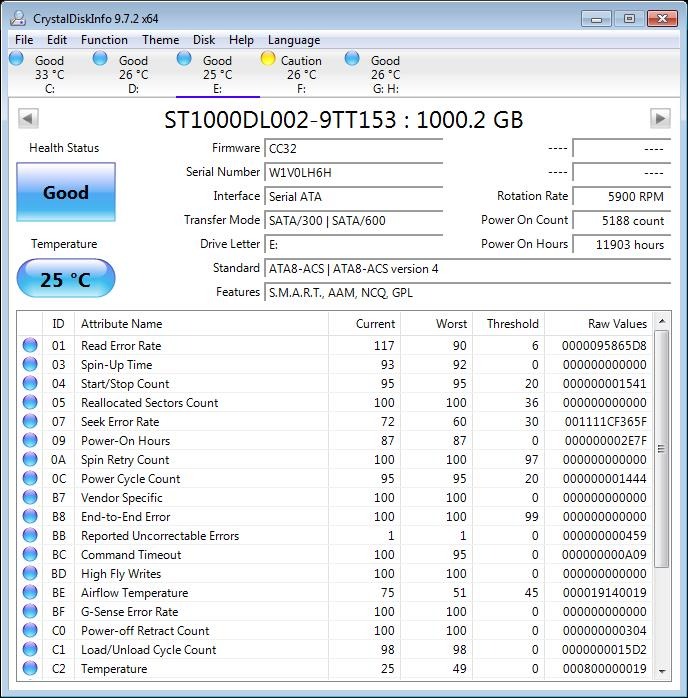Click the status orb for Read Error Rate
Viewport: 688px width, 698px height.
click(x=30, y=346)
